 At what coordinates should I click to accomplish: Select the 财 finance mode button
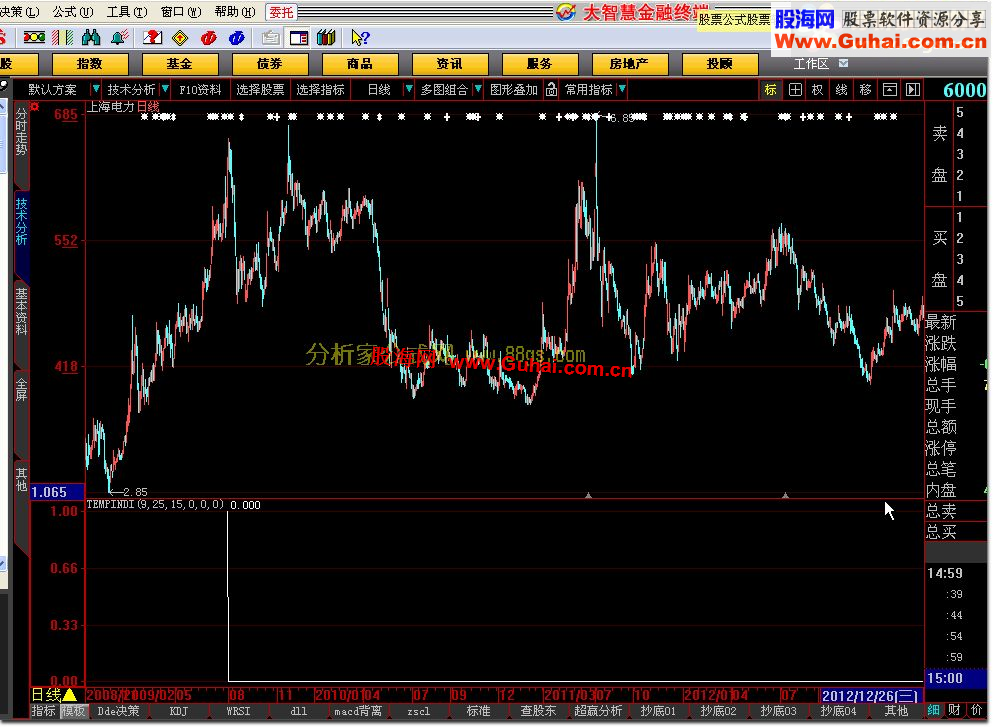tap(954, 711)
